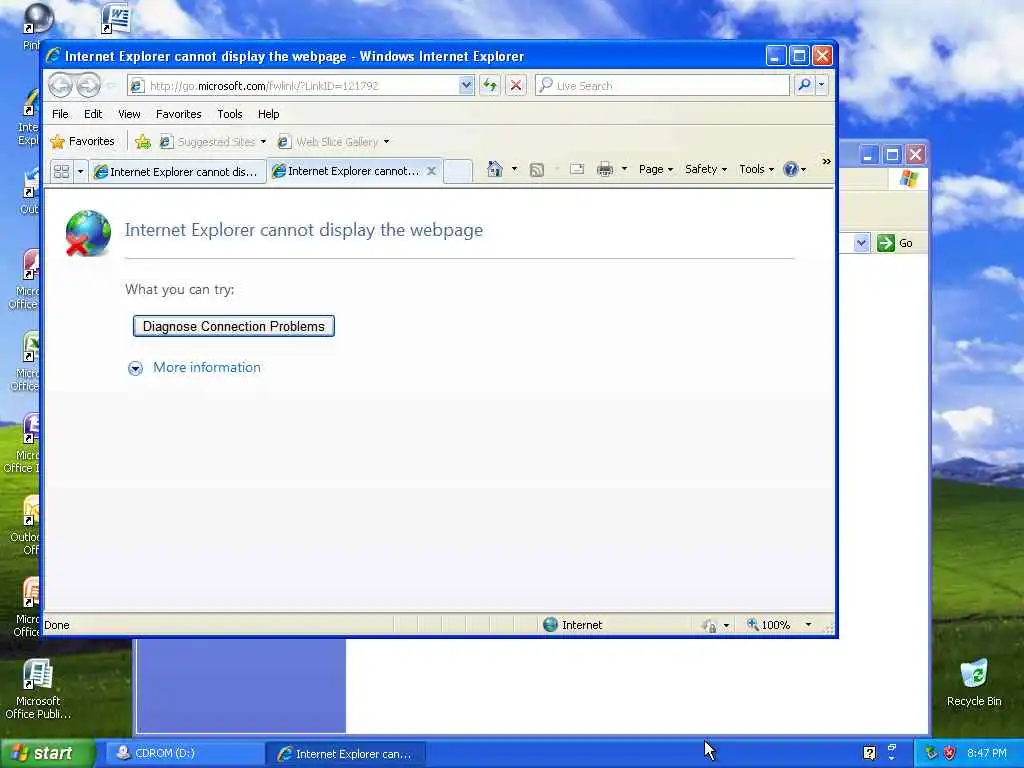Click the Start button

click(x=46, y=753)
